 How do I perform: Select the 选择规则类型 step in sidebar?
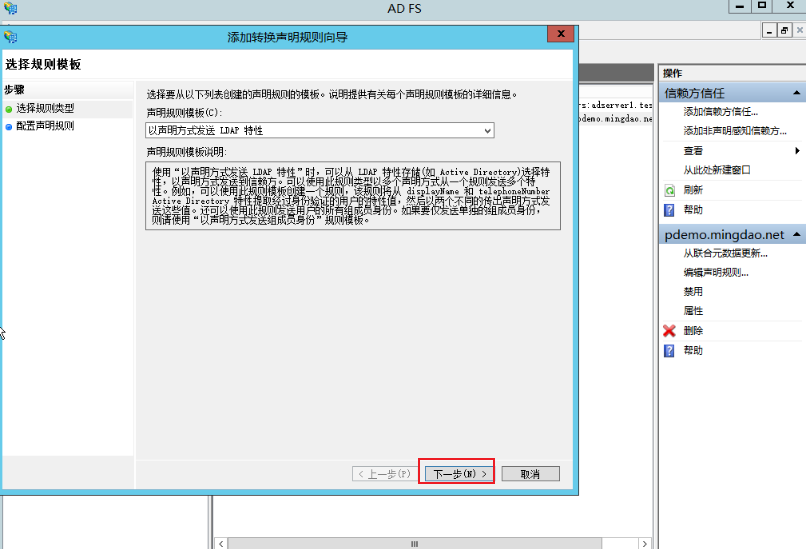pyautogui.click(x=45, y=108)
